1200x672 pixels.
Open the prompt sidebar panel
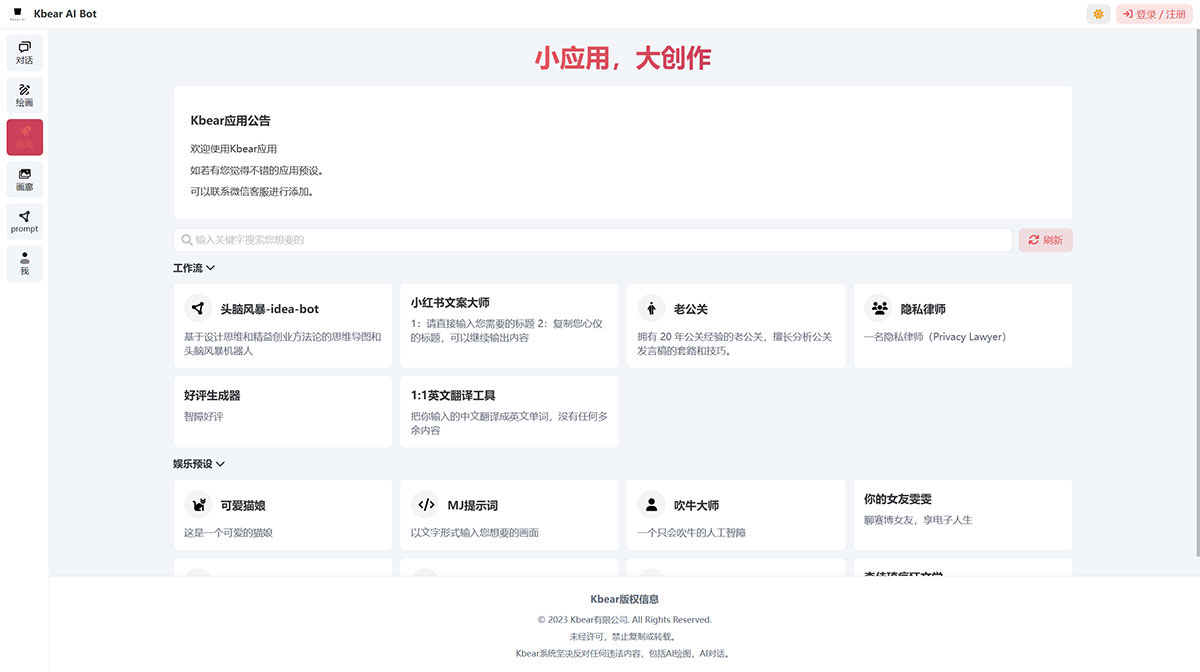coord(24,221)
